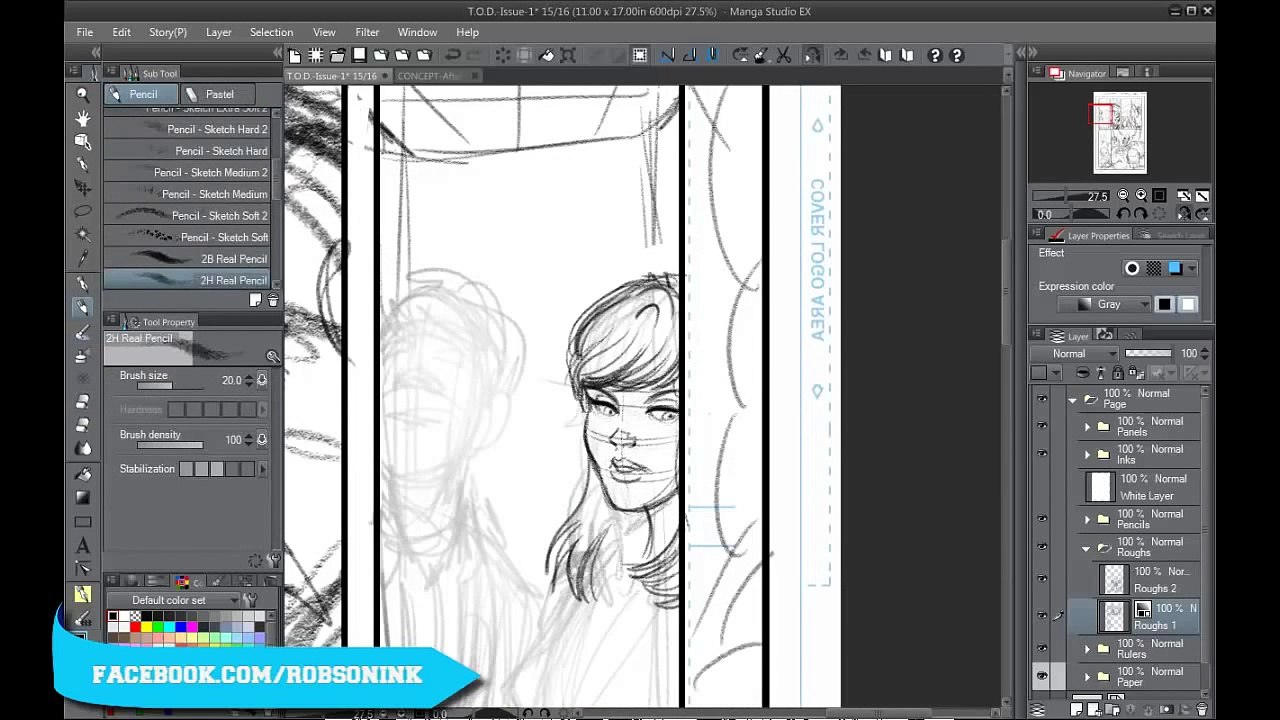The height and width of the screenshot is (720, 1280).
Task: Open the File menu
Action: [x=85, y=32]
